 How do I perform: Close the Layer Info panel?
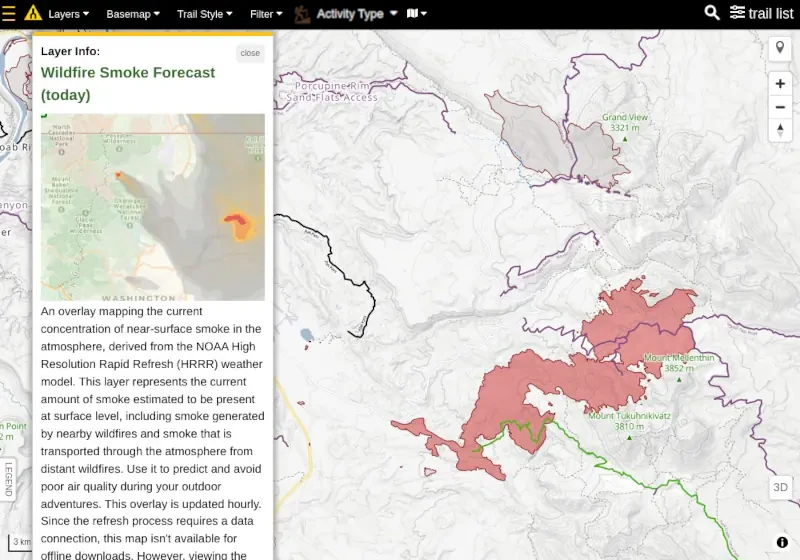(x=250, y=53)
